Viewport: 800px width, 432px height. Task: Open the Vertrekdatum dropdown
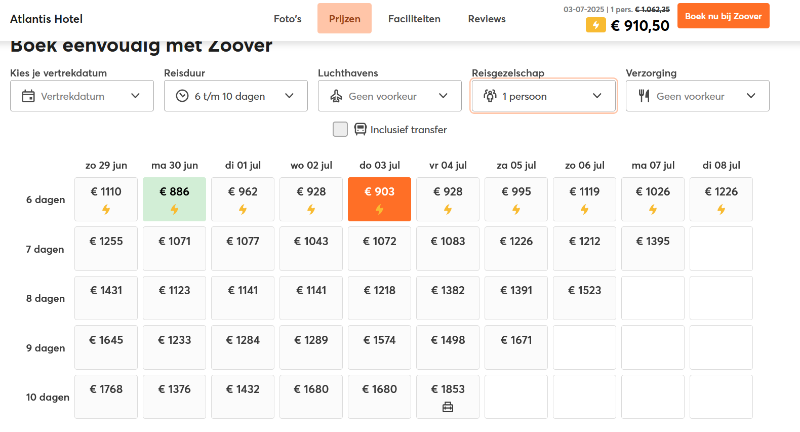pos(82,96)
